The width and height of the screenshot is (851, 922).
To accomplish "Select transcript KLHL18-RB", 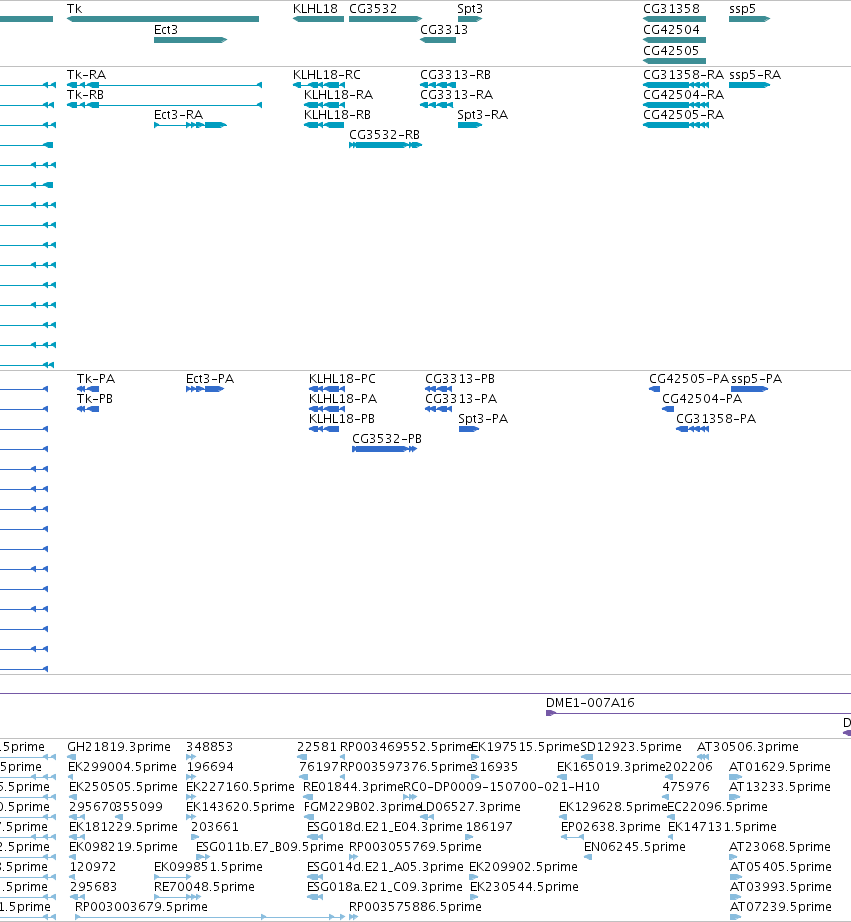I will coord(325,125).
